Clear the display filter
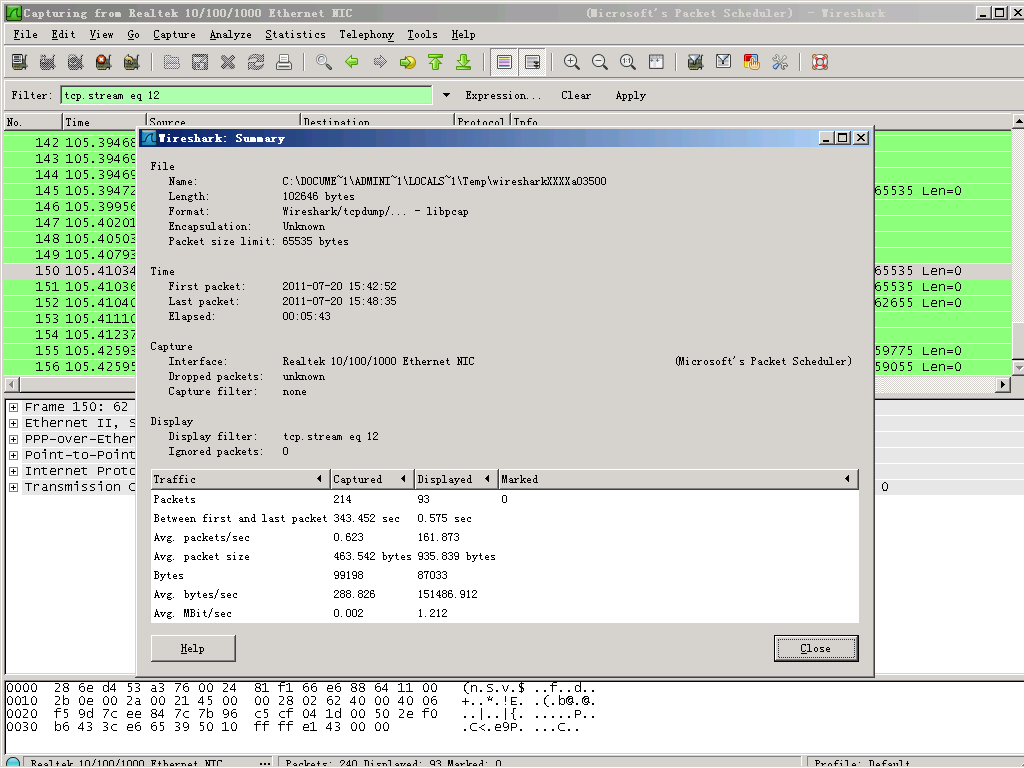Viewport: 1024px width, 768px height. tap(576, 95)
